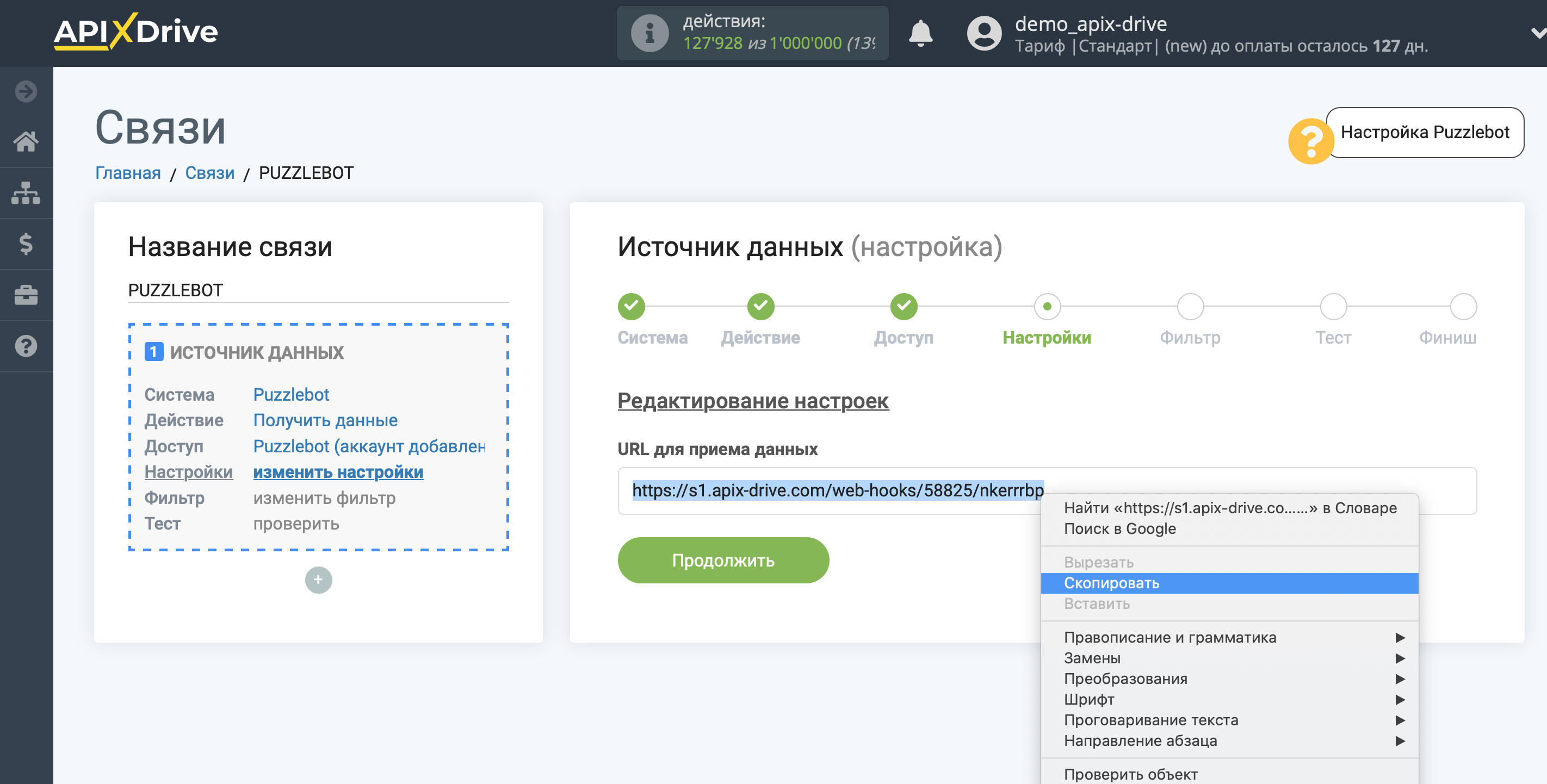Screen dimensions: 1547x784
Task: Open the dollar billing icon in sidebar
Action: click(26, 244)
